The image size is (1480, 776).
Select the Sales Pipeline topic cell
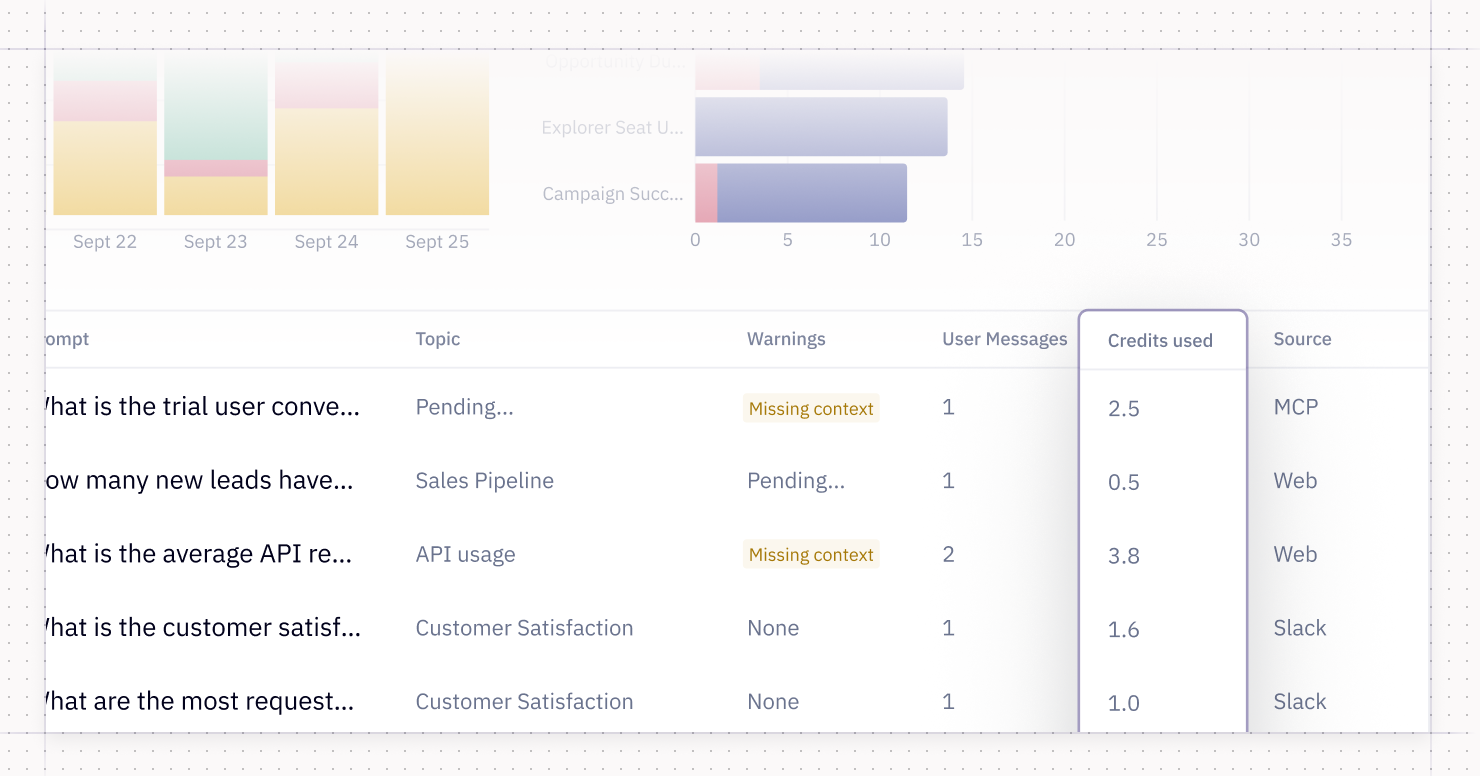pyautogui.click(x=485, y=481)
